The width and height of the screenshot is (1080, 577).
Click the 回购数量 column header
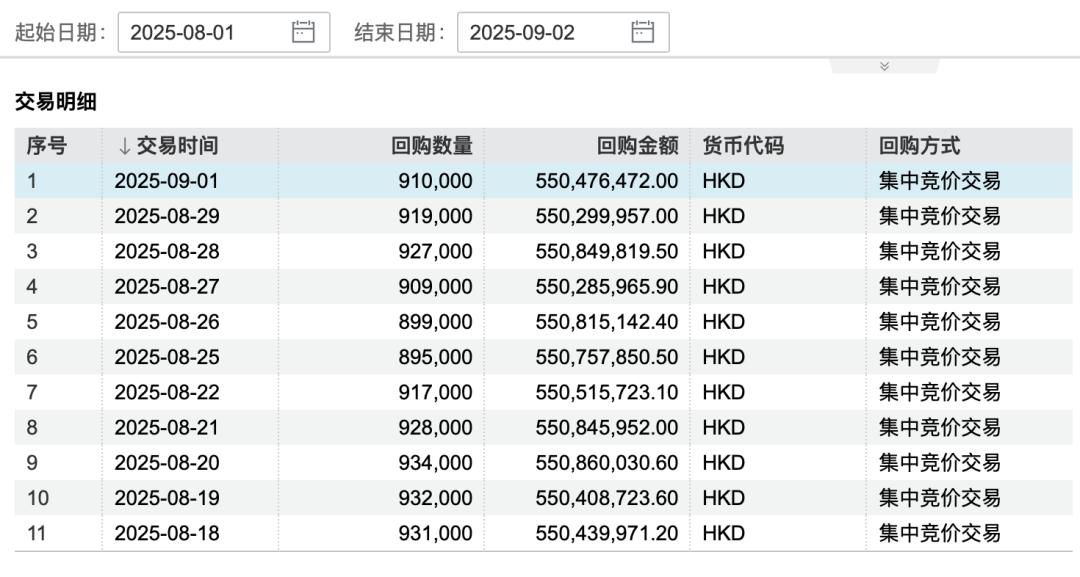coord(431,146)
